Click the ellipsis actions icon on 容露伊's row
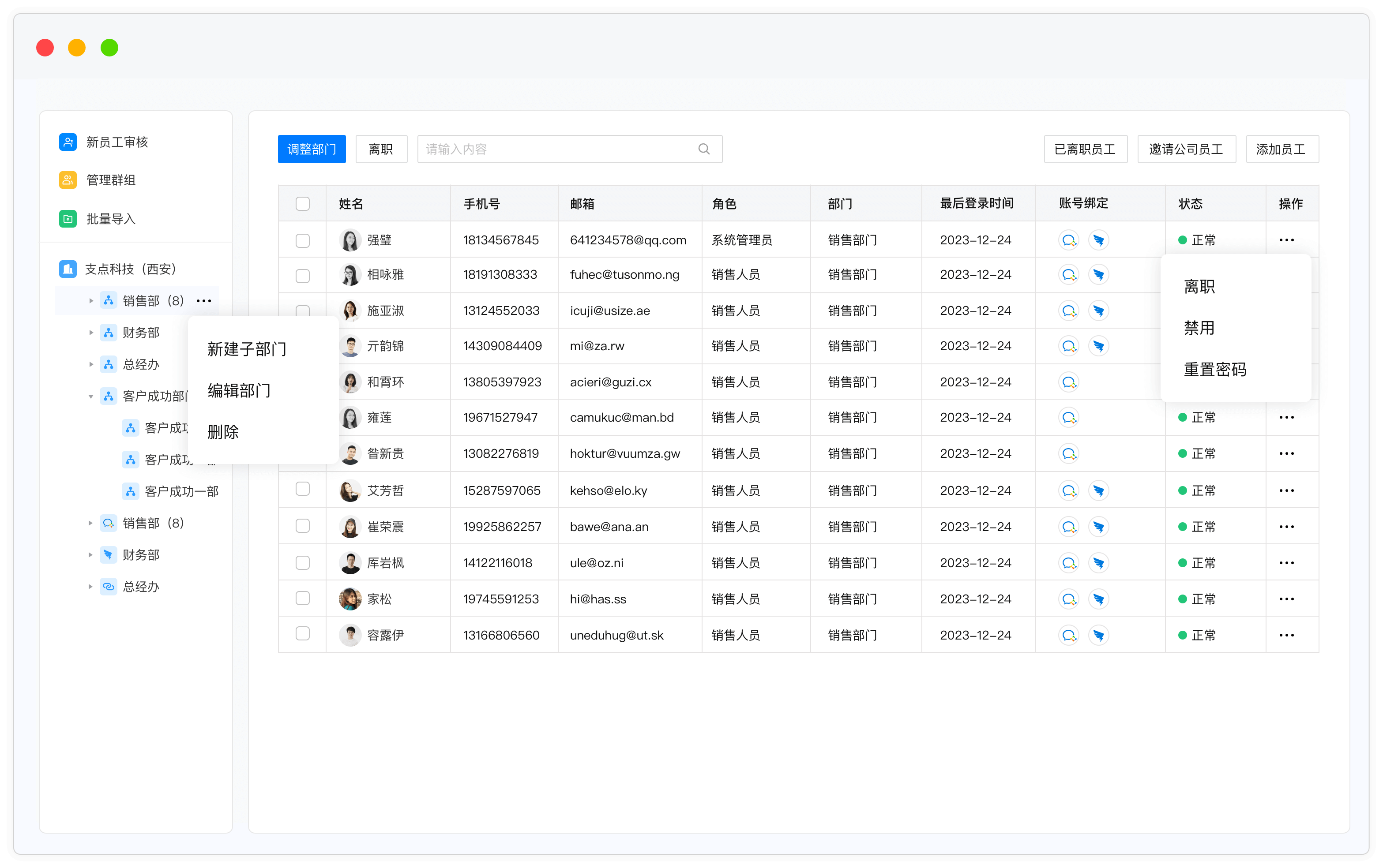Screen dimensions: 1383x868 coord(1287,635)
